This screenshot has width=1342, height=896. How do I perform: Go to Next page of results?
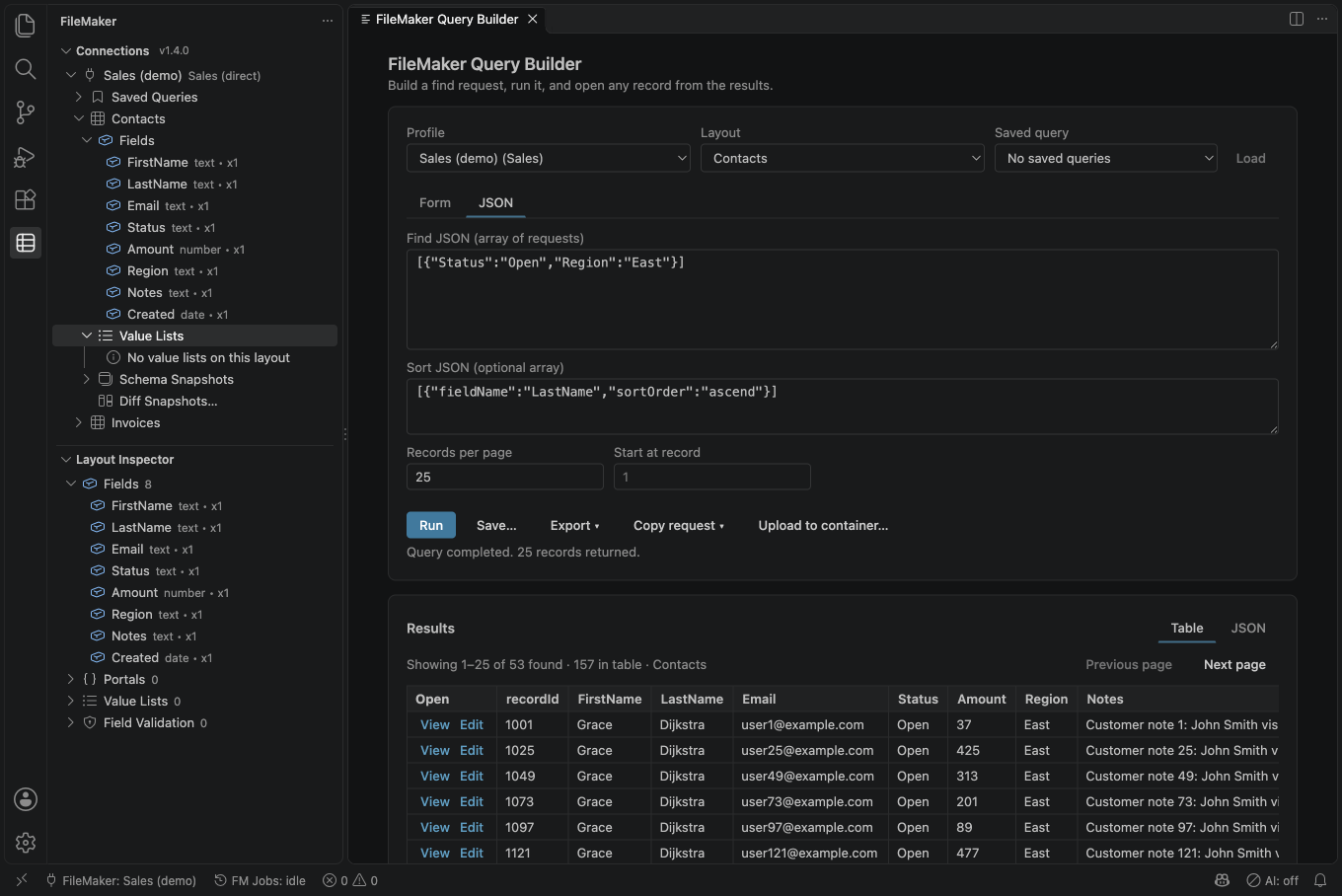pos(1234,664)
